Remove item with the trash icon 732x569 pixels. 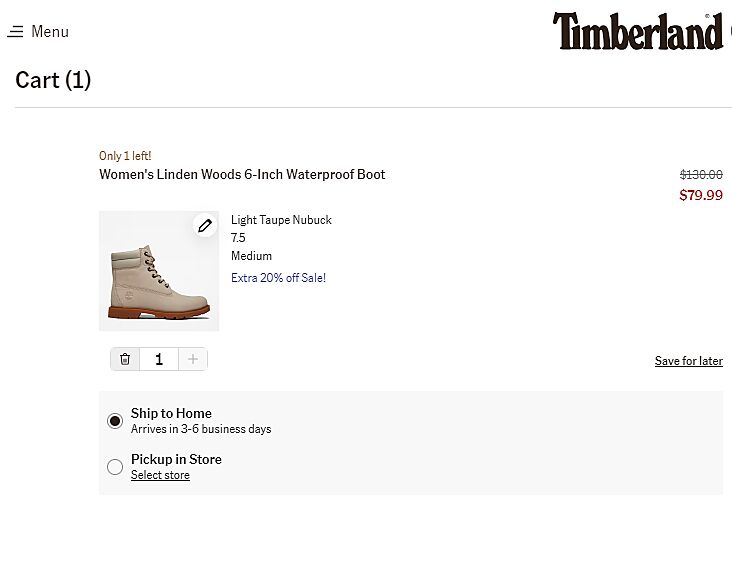coord(125,359)
